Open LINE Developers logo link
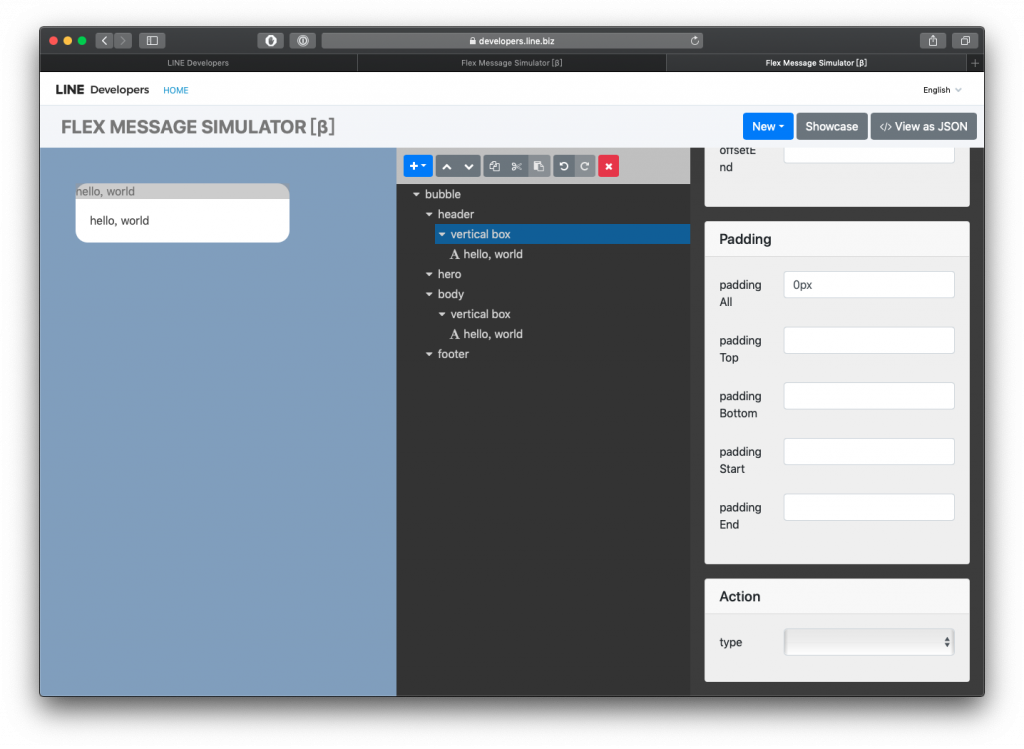 click(x=103, y=89)
